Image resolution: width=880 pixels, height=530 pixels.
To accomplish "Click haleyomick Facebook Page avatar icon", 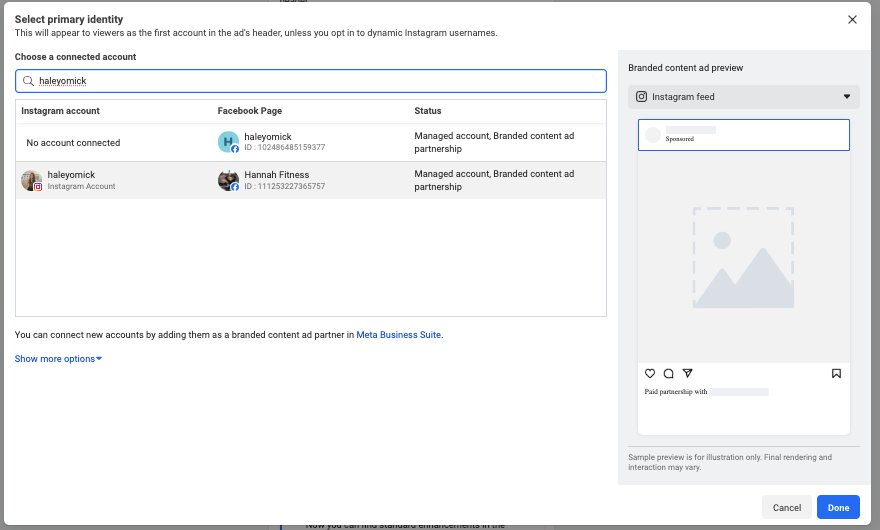I will pyautogui.click(x=229, y=142).
